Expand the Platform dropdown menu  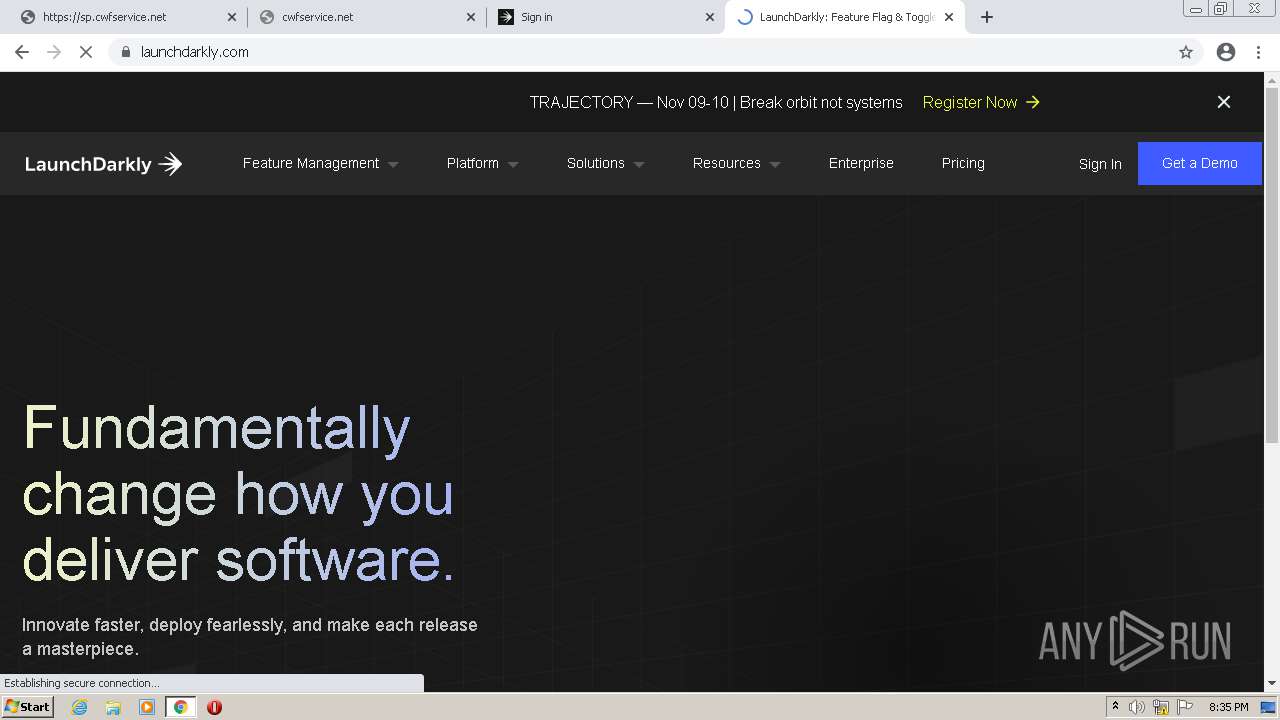coord(483,163)
